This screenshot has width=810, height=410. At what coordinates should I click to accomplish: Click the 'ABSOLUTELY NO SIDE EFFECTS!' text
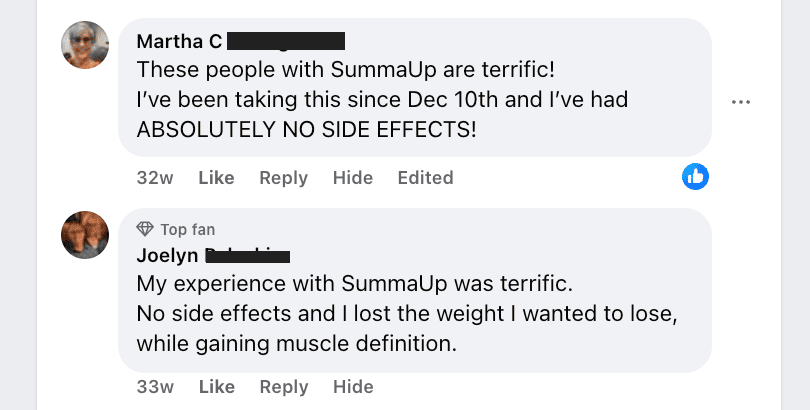pos(306,129)
